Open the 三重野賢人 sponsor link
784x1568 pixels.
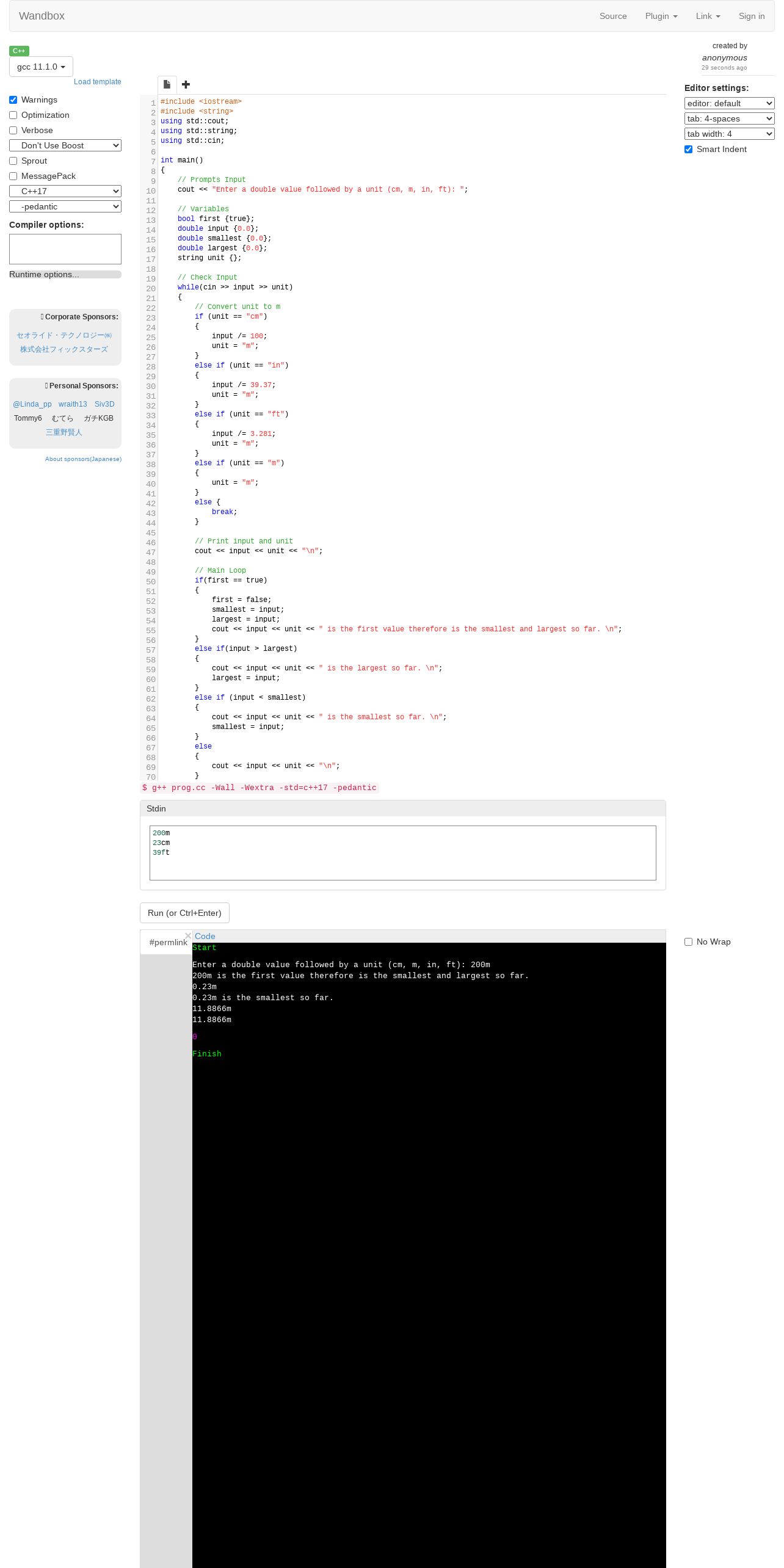click(64, 432)
